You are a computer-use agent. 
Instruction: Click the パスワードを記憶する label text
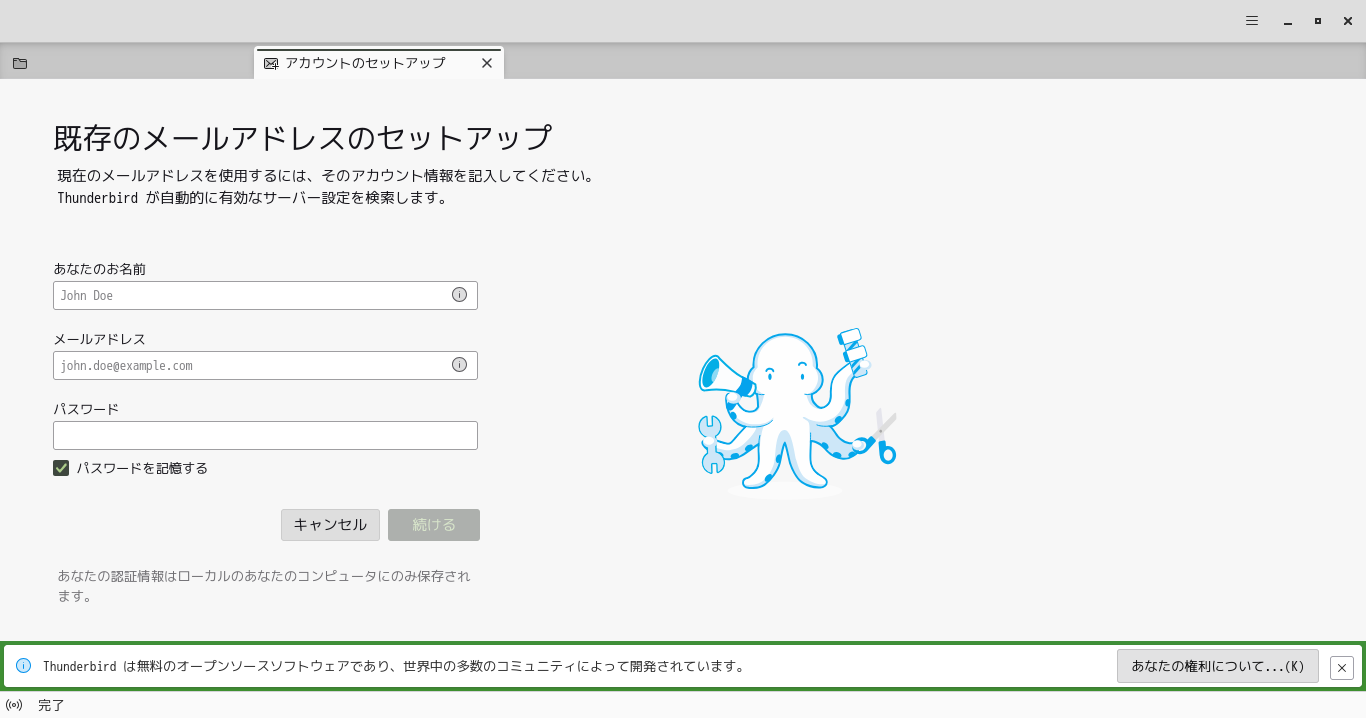click(142, 468)
